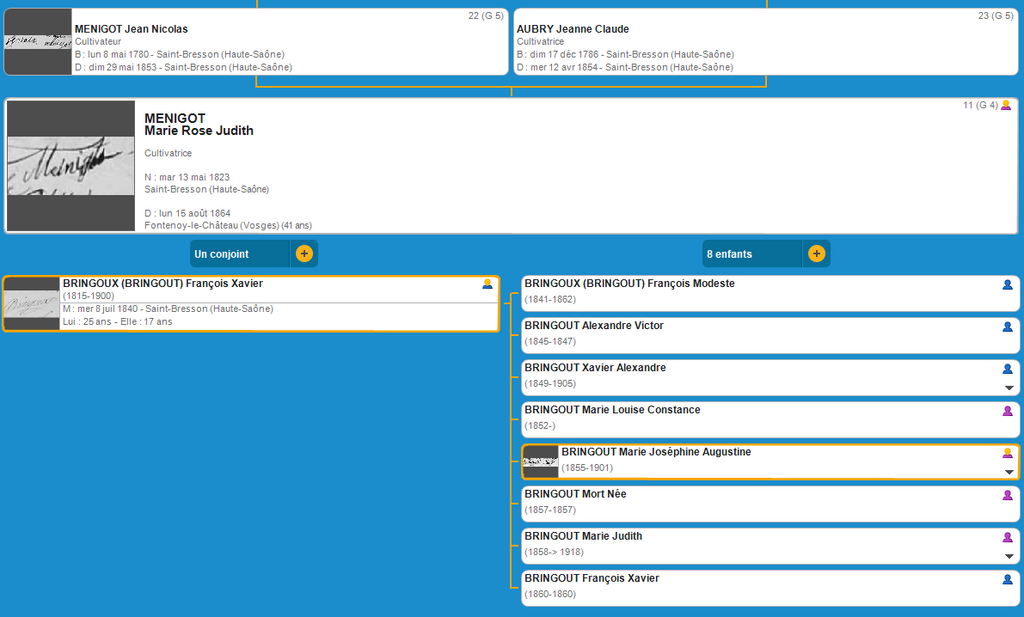
Task: Click person icon for Alexandre Victor
Action: (x=1008, y=327)
